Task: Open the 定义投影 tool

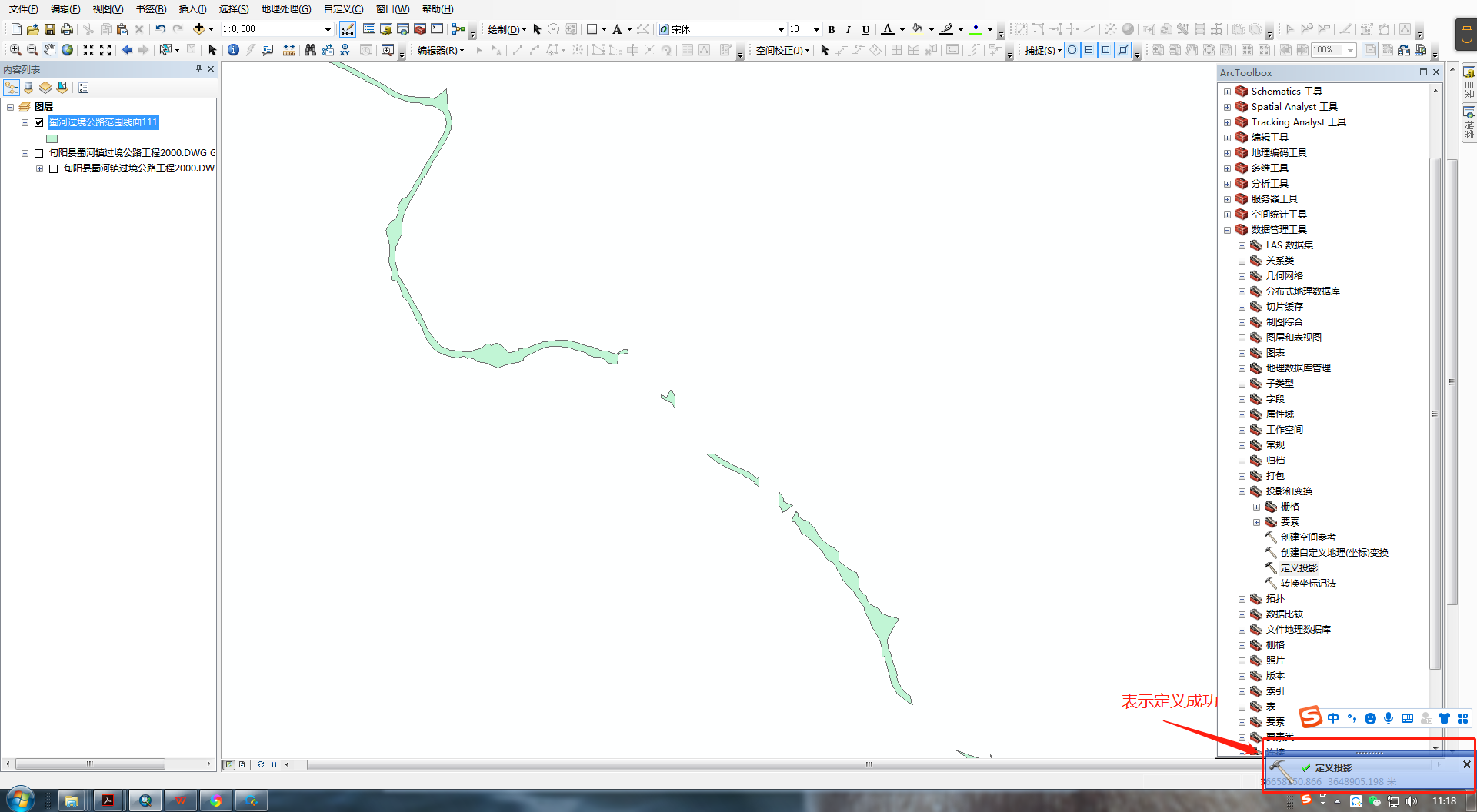Action: click(1299, 568)
